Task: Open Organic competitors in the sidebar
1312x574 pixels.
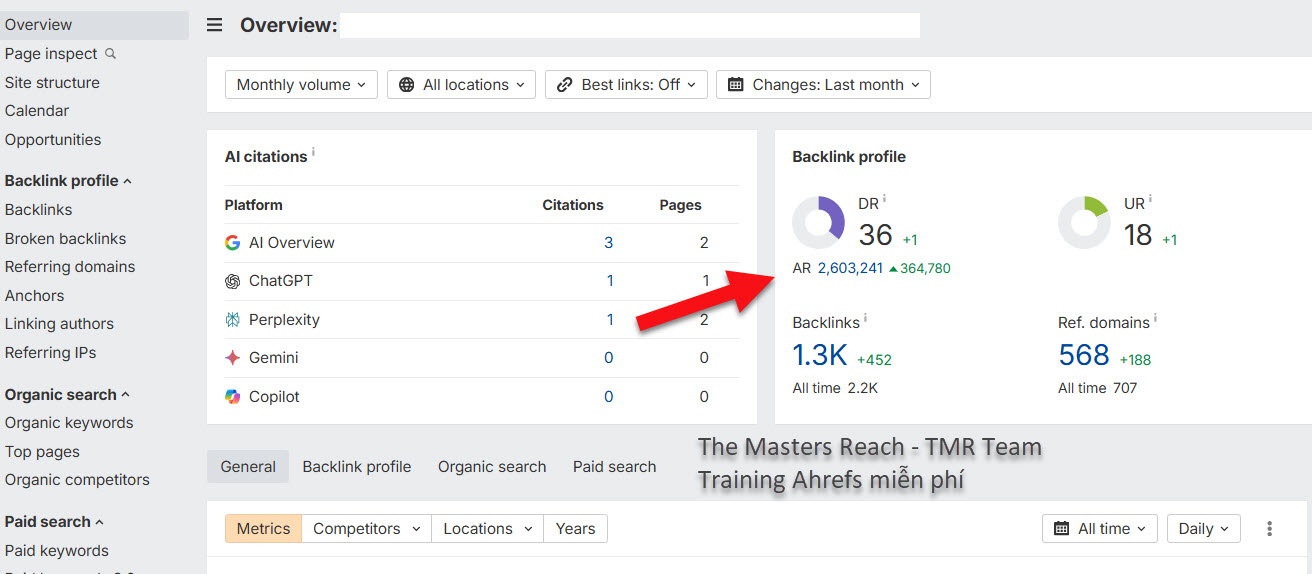Action: pyautogui.click(x=77, y=480)
